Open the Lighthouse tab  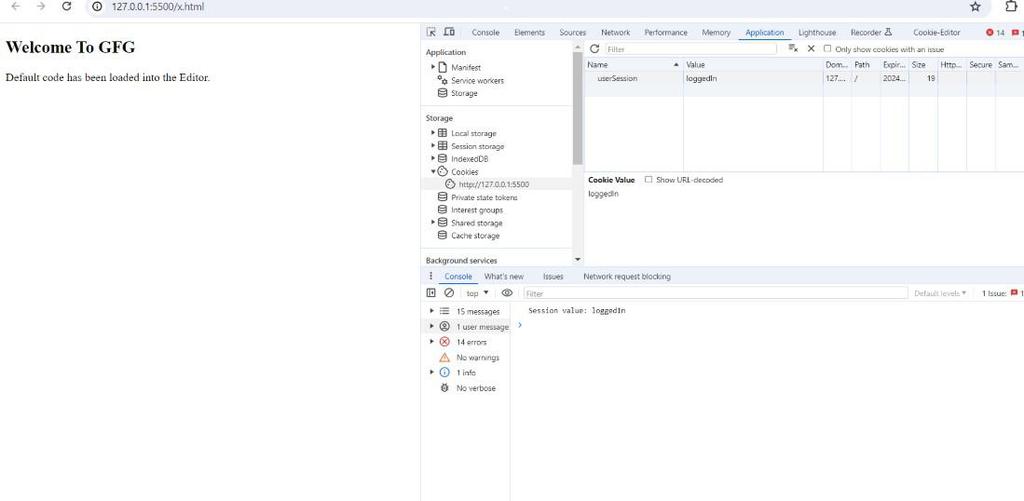817,33
